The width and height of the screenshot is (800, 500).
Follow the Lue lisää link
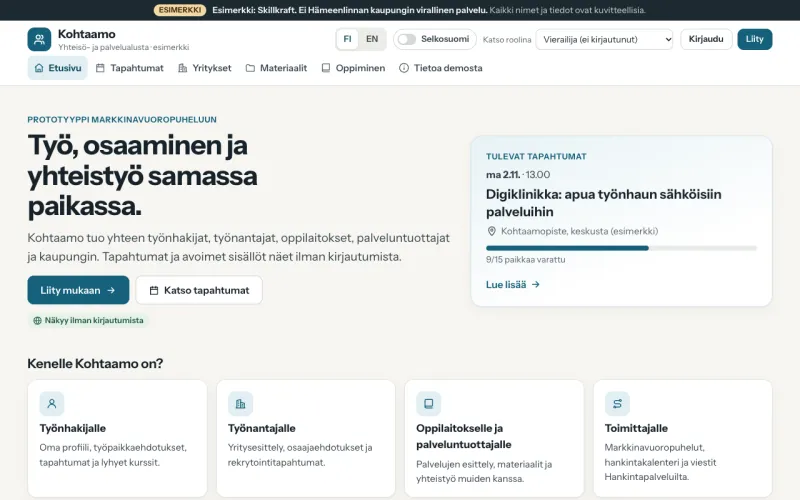click(x=513, y=285)
